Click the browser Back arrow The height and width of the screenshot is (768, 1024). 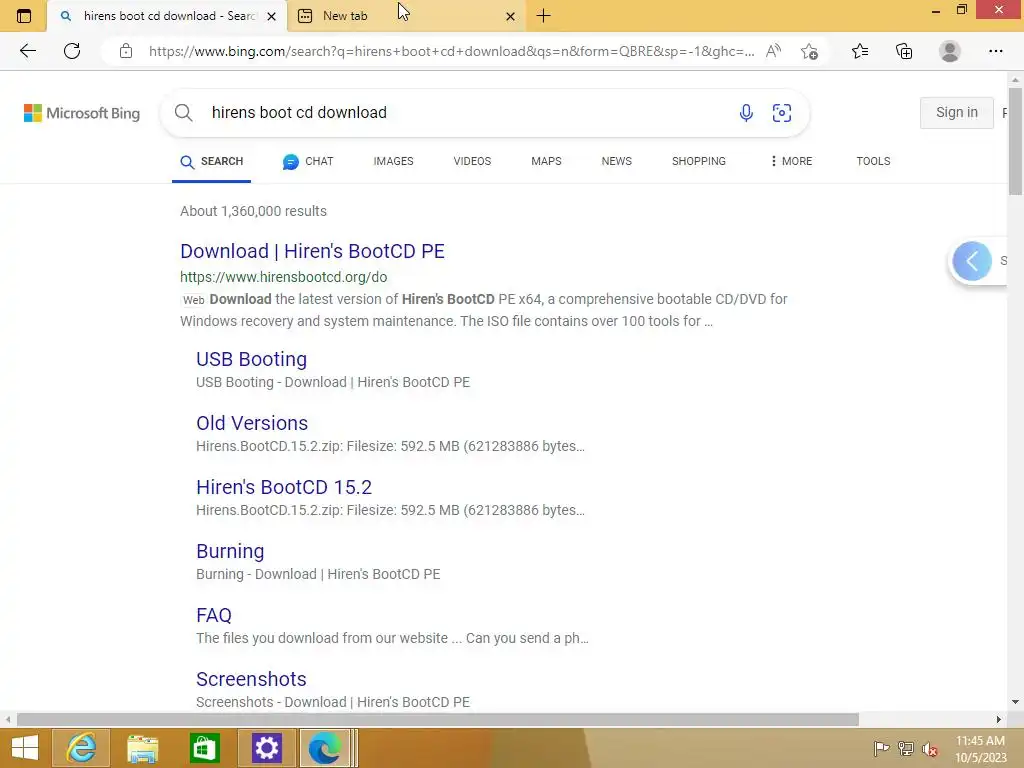(x=27, y=51)
